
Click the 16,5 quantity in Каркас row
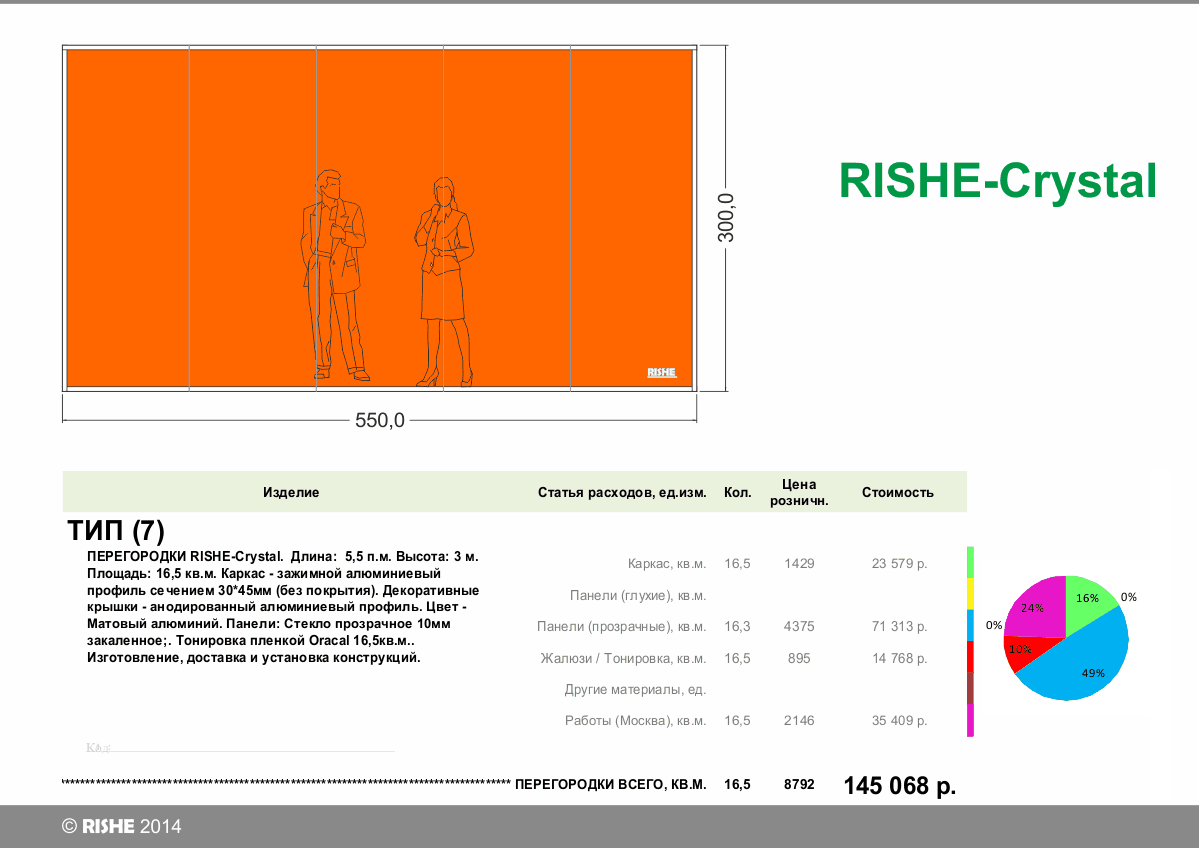pyautogui.click(x=737, y=564)
